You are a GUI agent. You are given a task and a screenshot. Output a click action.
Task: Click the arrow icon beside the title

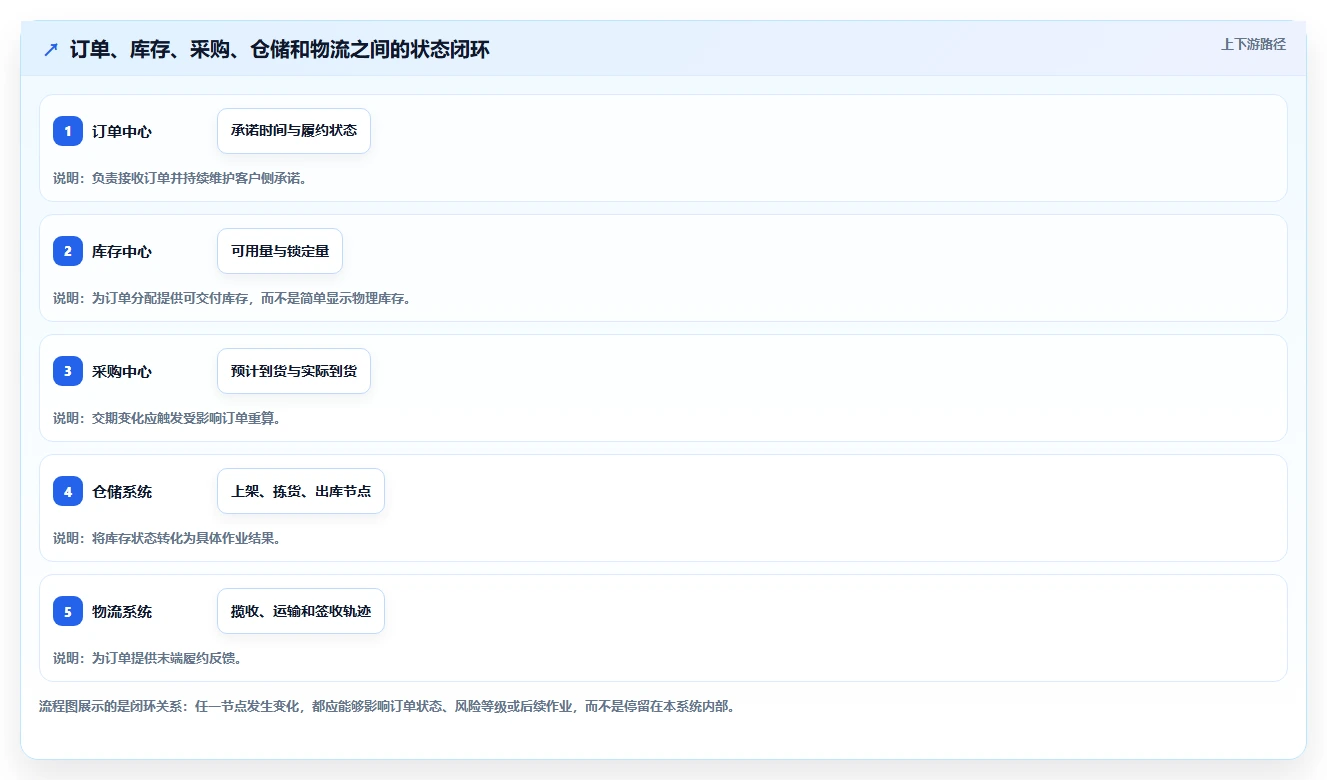coord(51,49)
